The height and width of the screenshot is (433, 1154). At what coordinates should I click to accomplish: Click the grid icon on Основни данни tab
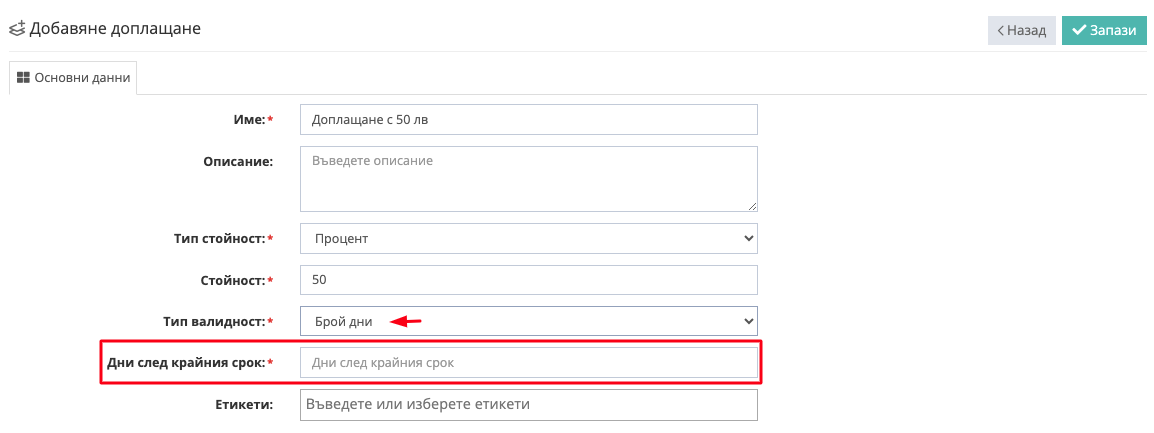click(x=23, y=78)
